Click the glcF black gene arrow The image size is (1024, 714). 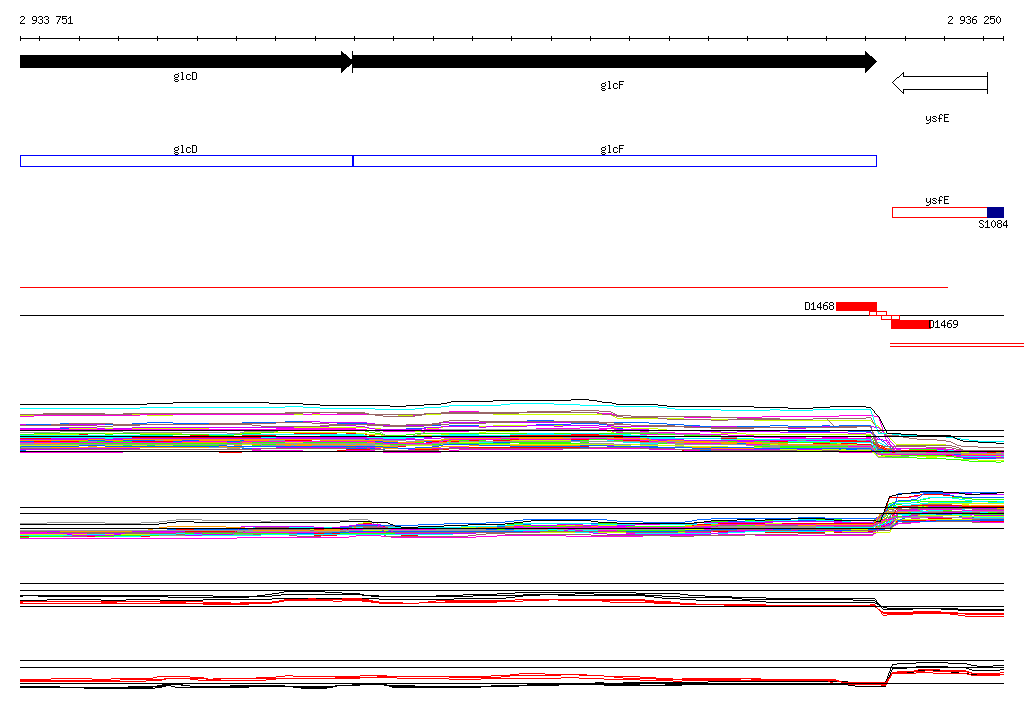pos(615,62)
